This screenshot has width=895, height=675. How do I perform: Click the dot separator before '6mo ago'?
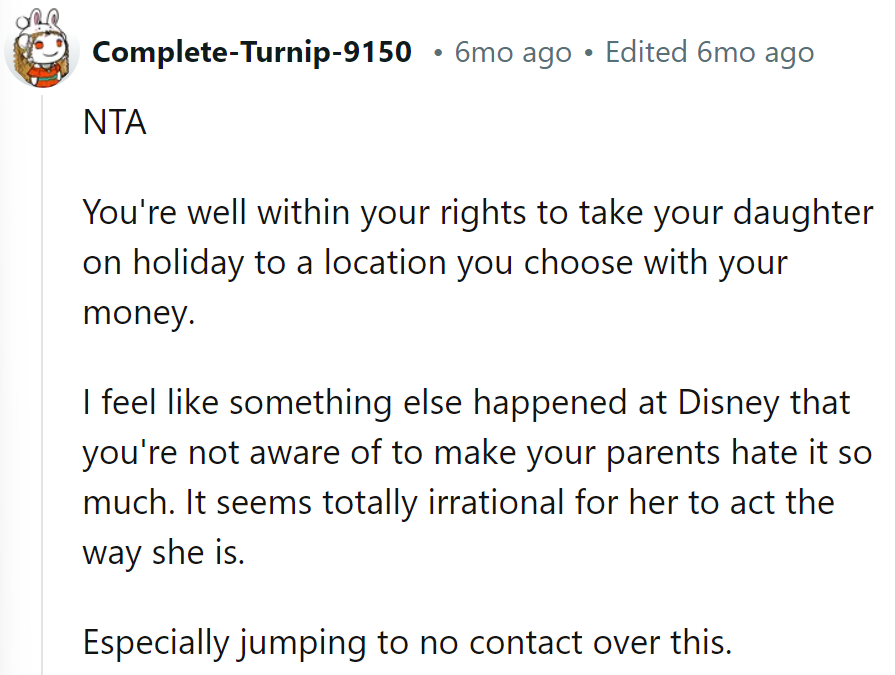(x=438, y=54)
